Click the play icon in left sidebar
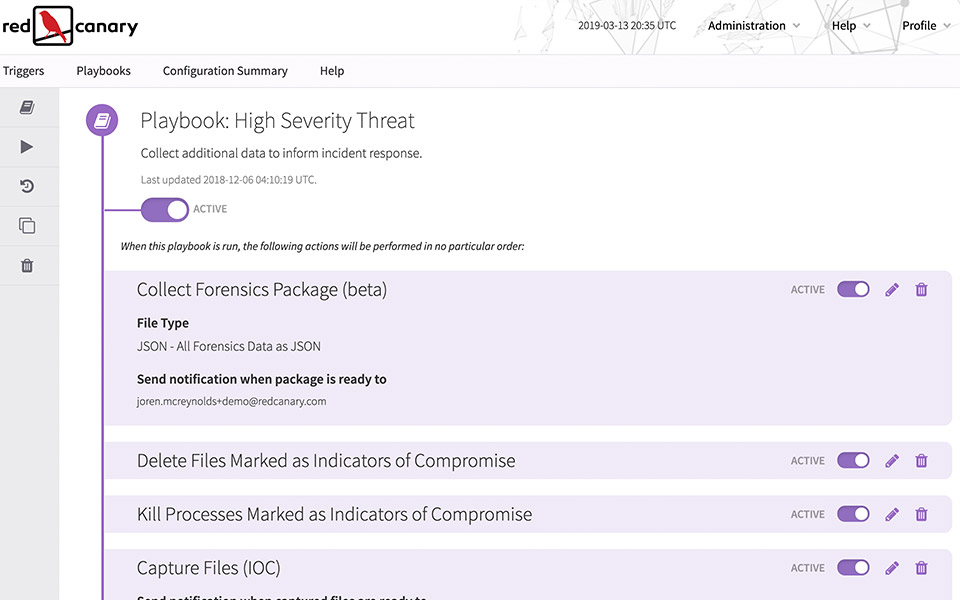 [x=27, y=147]
